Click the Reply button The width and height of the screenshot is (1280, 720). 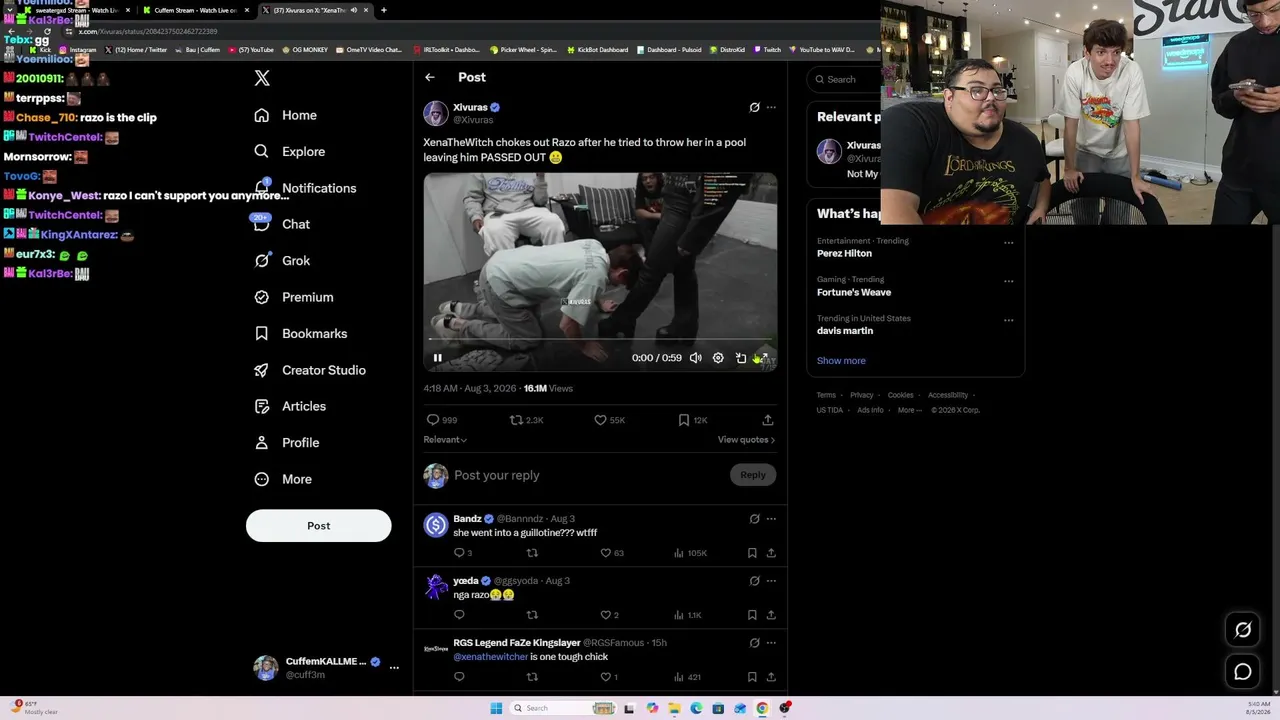753,475
